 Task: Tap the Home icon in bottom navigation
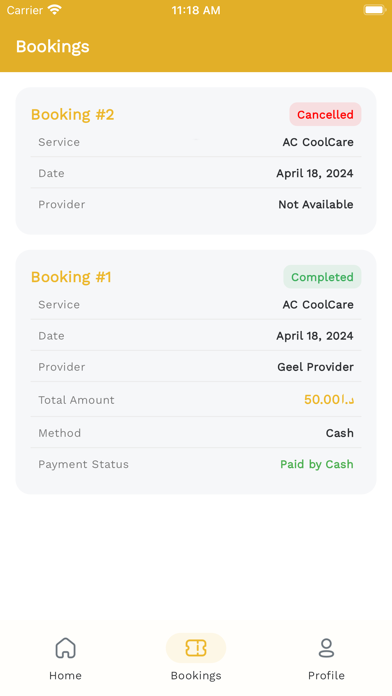coord(65,648)
